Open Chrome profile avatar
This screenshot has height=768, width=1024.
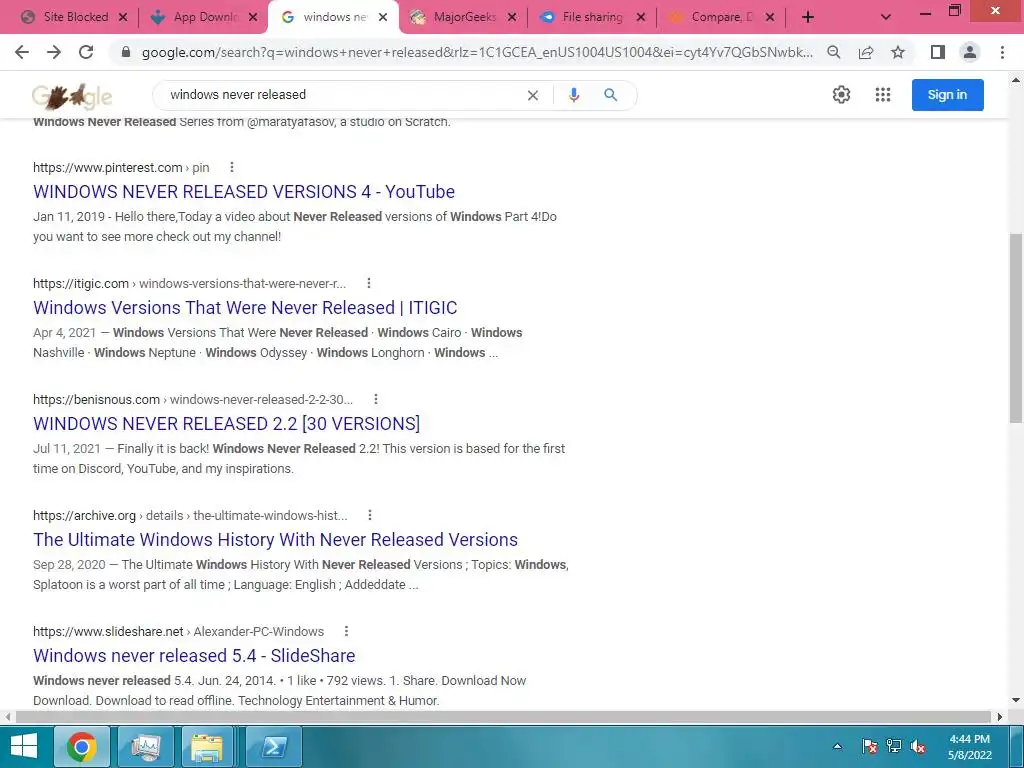click(x=970, y=52)
